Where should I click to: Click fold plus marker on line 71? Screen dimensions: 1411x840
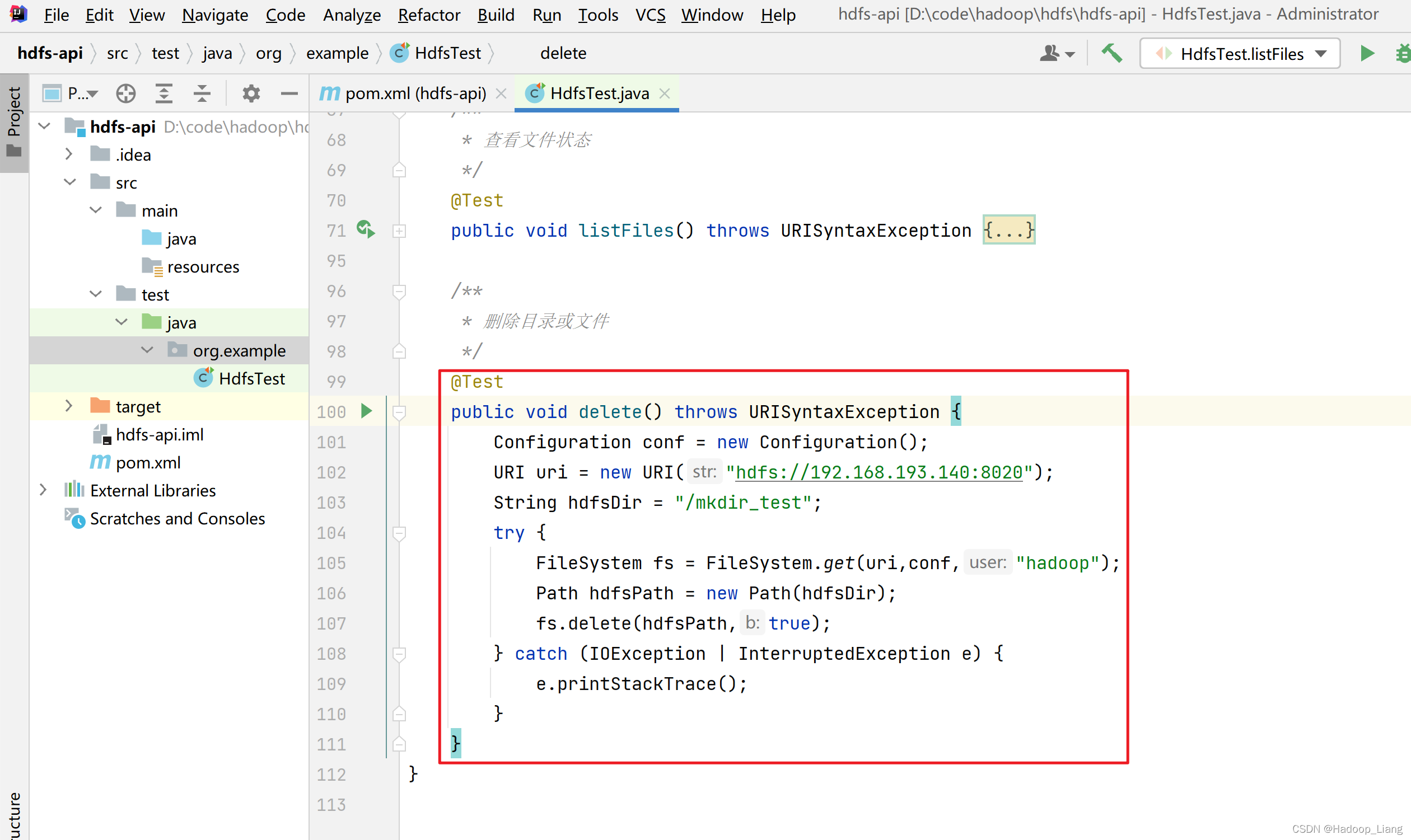point(399,231)
